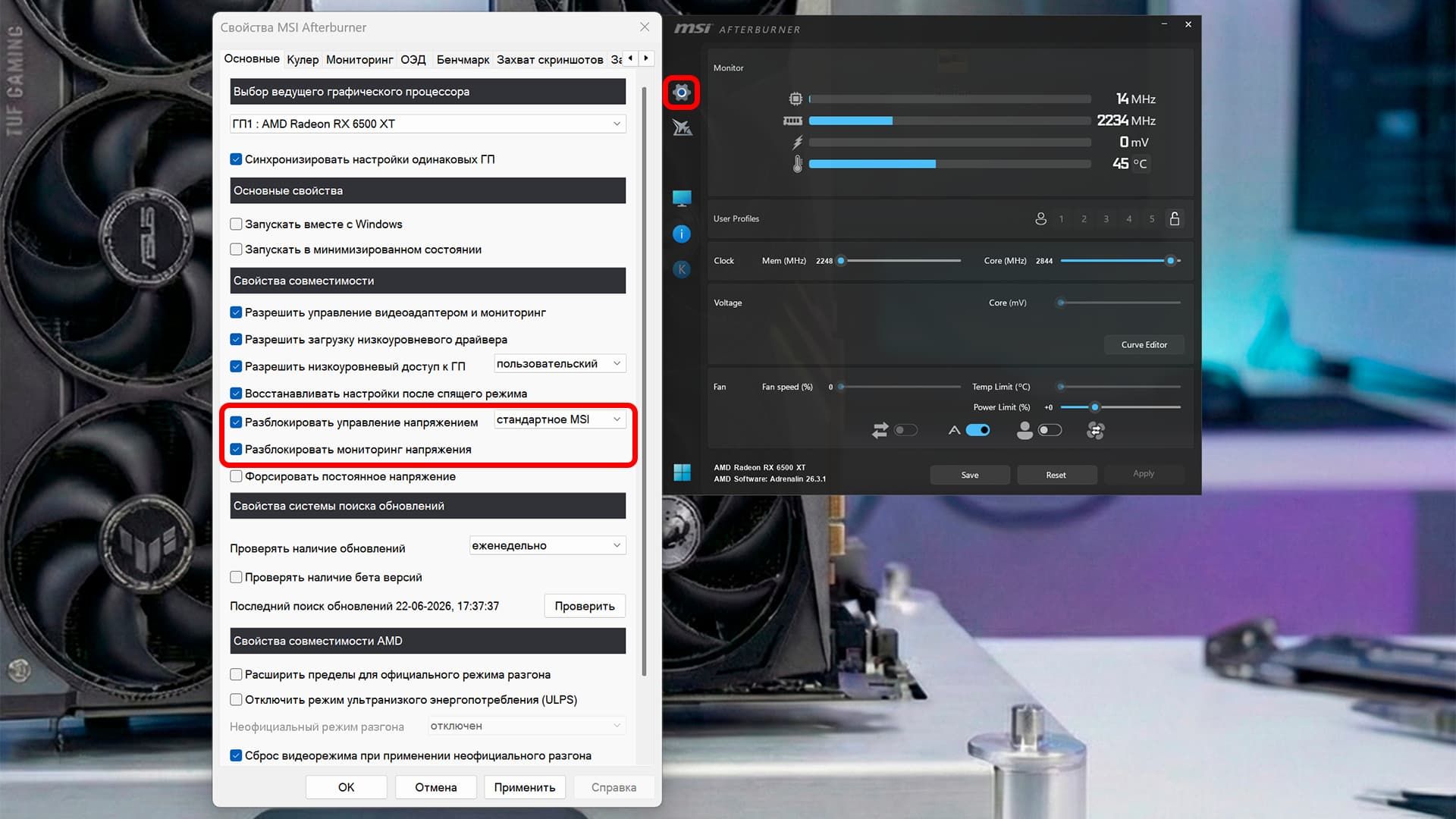Open Неофициальный режим разгона dropdown
This screenshot has width=1456, height=819.
[x=527, y=726]
